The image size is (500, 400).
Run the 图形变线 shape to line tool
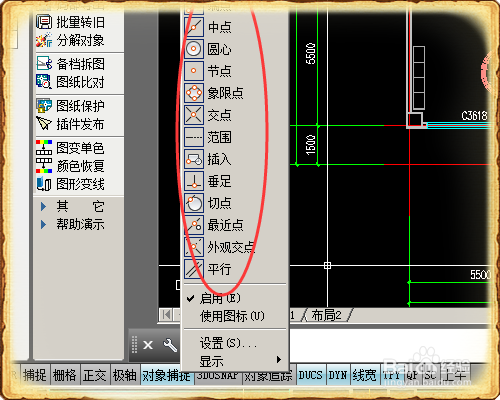coord(70,184)
